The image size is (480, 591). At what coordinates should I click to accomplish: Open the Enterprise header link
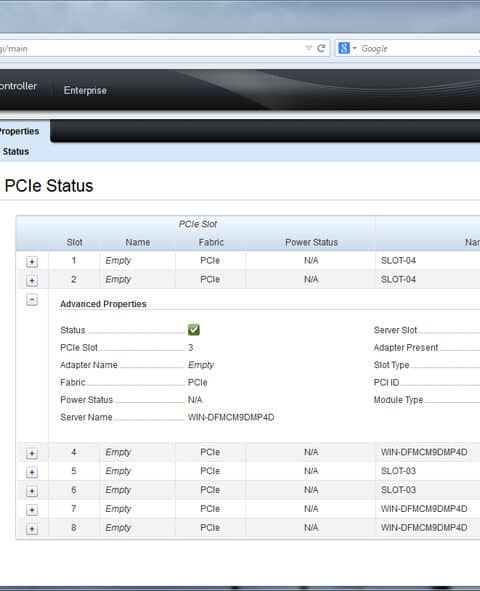click(85, 90)
